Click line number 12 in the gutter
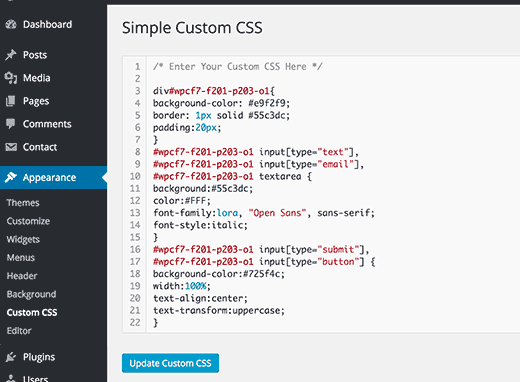520x382 pixels. pyautogui.click(x=135, y=201)
